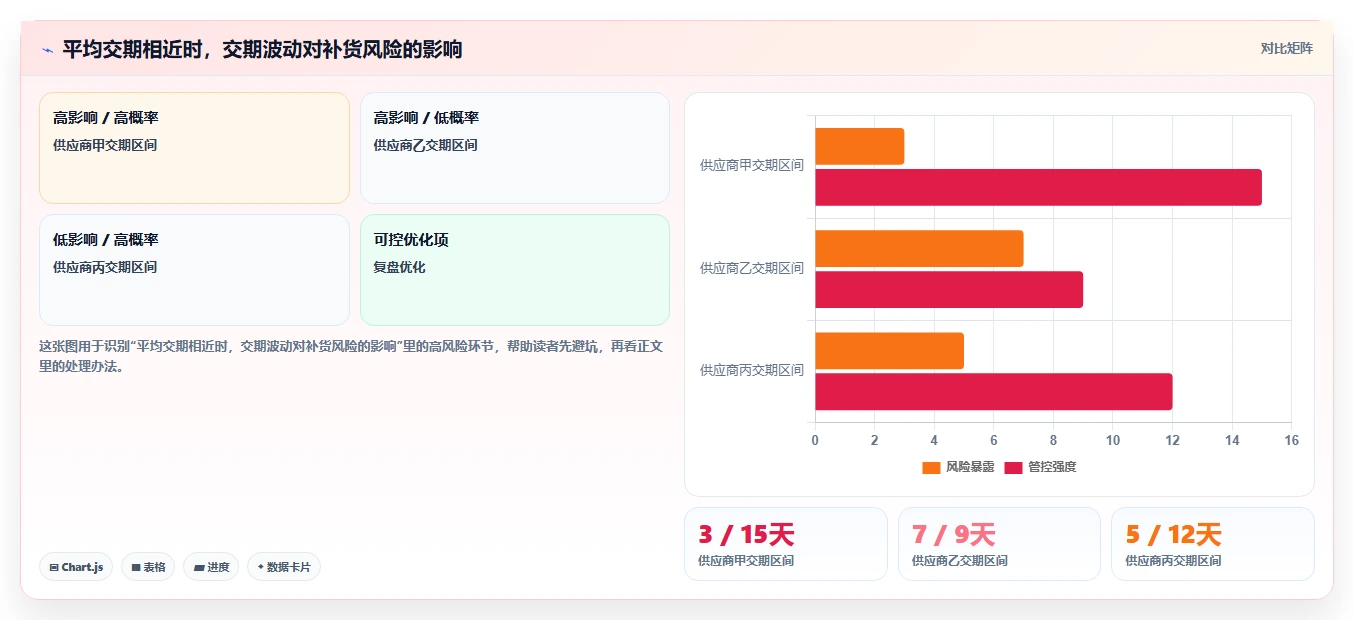Click the Chart.js tag chip
Screen dimensions: 1354x620
click(x=77, y=567)
